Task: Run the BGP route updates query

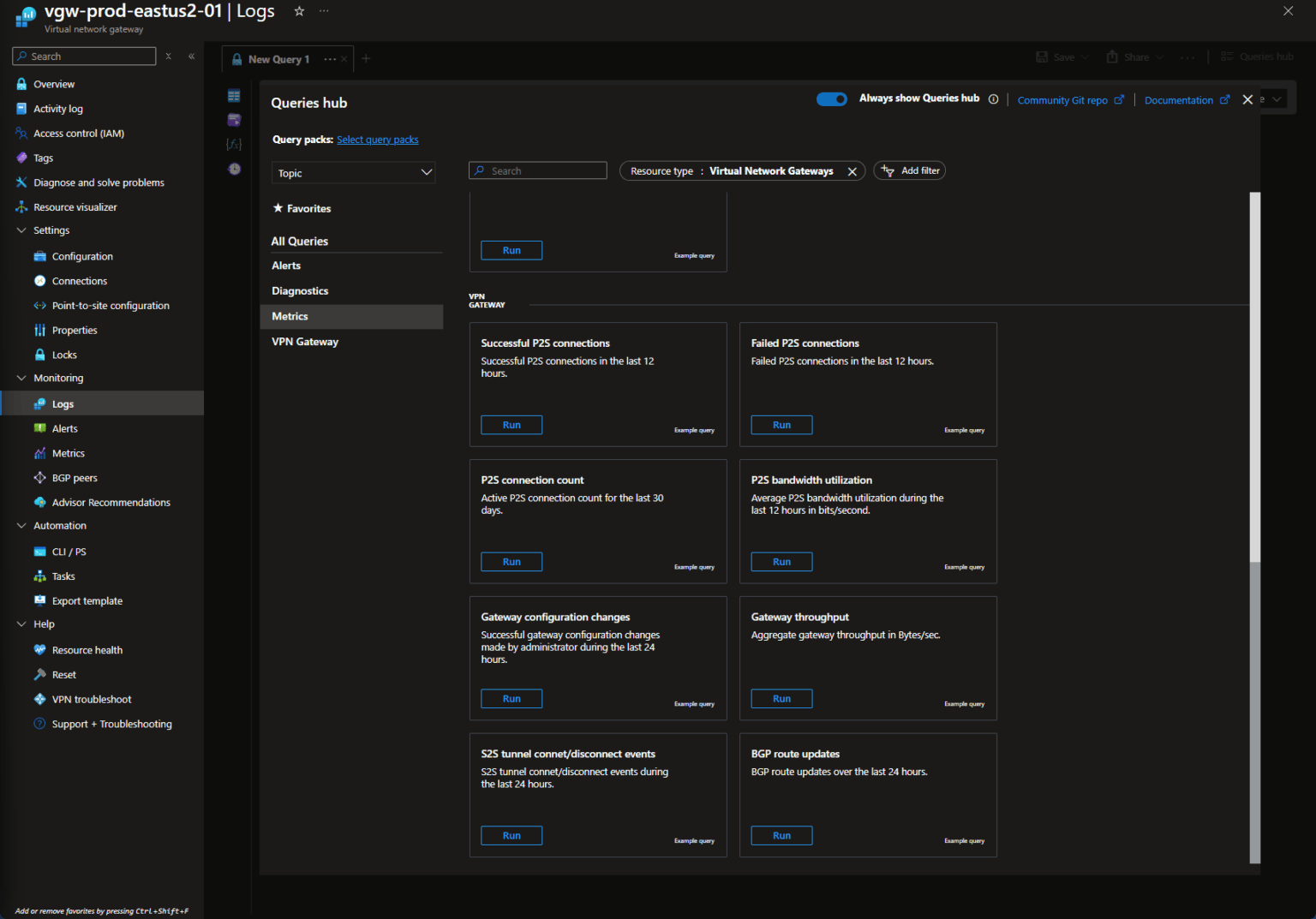Action: [781, 836]
